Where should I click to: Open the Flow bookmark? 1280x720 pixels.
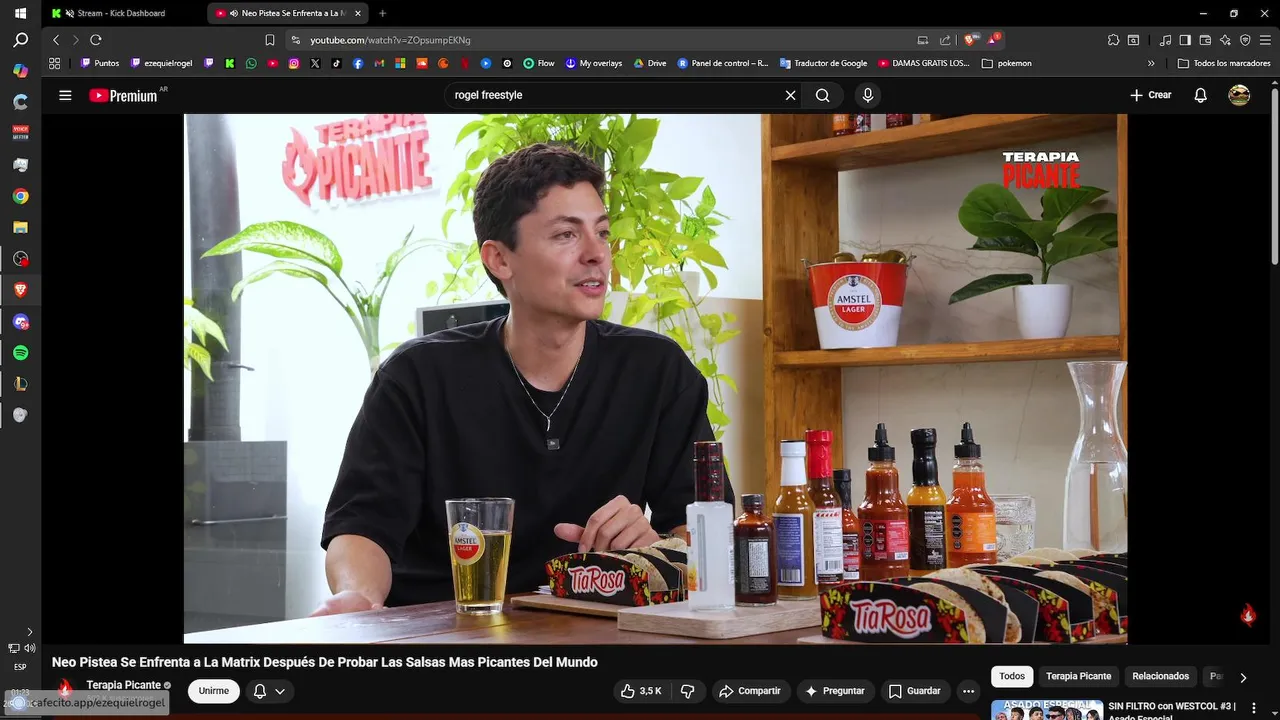tap(539, 63)
